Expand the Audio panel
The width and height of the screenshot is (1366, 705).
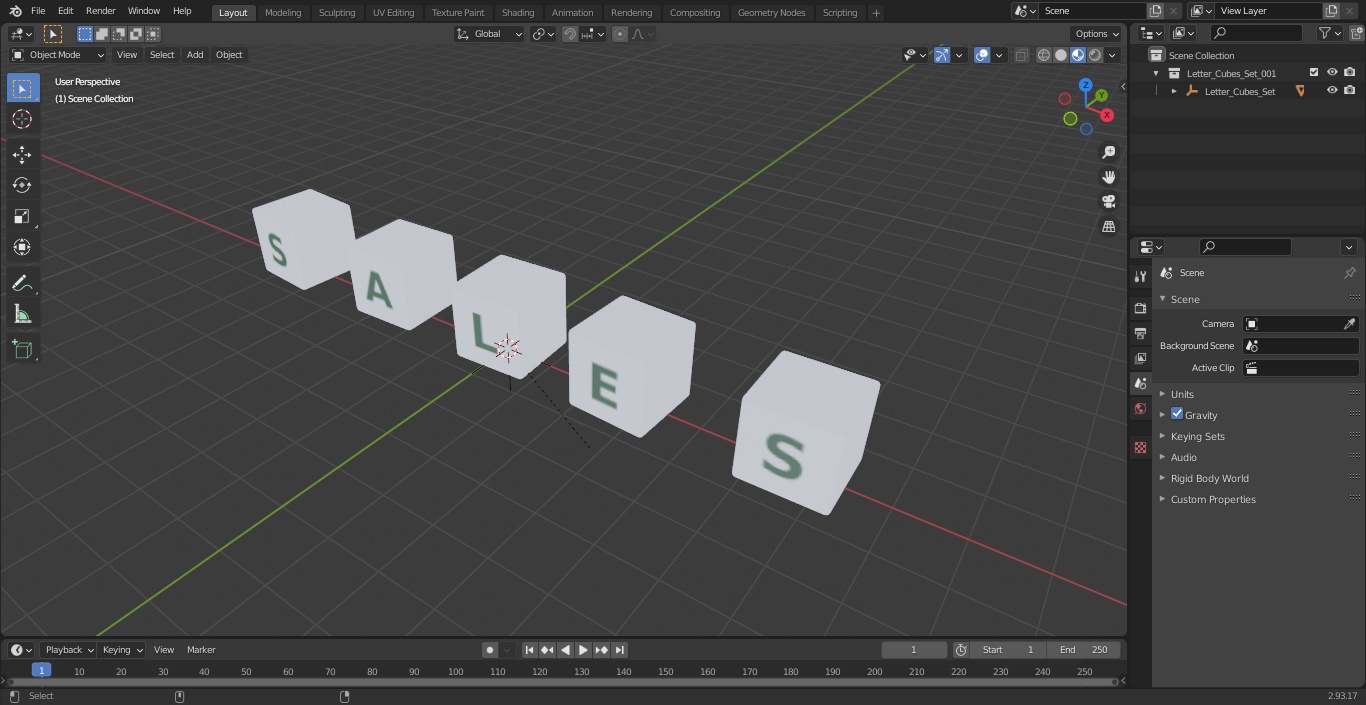point(1184,457)
